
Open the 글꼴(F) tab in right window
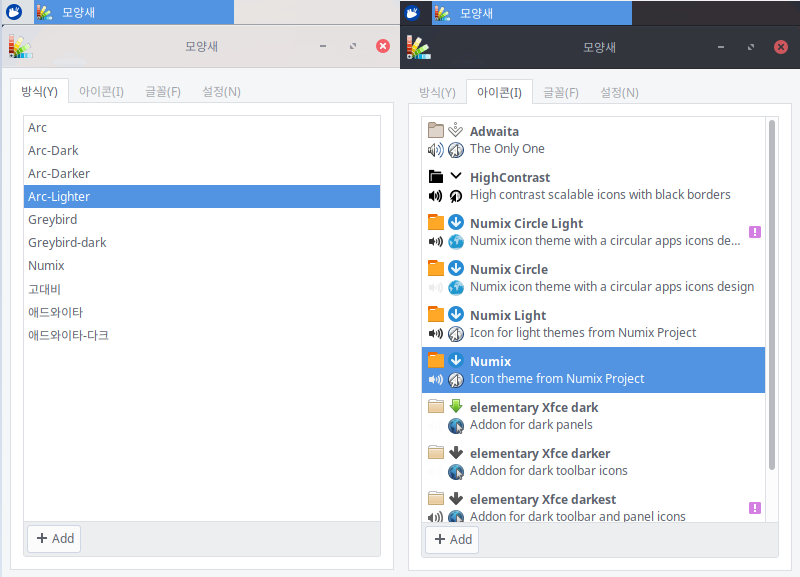coord(561,93)
